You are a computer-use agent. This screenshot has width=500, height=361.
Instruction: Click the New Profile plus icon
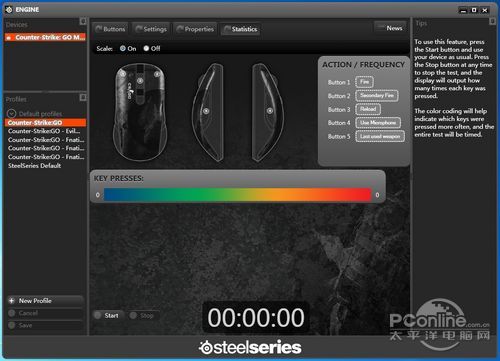(x=12, y=301)
